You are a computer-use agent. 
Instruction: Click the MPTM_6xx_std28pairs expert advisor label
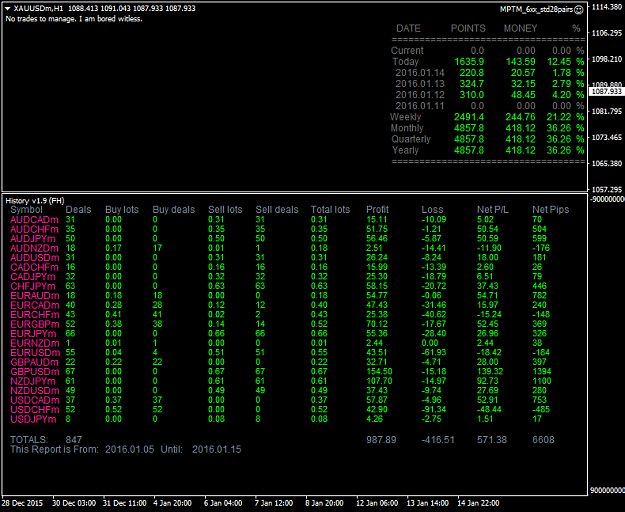tap(537, 10)
